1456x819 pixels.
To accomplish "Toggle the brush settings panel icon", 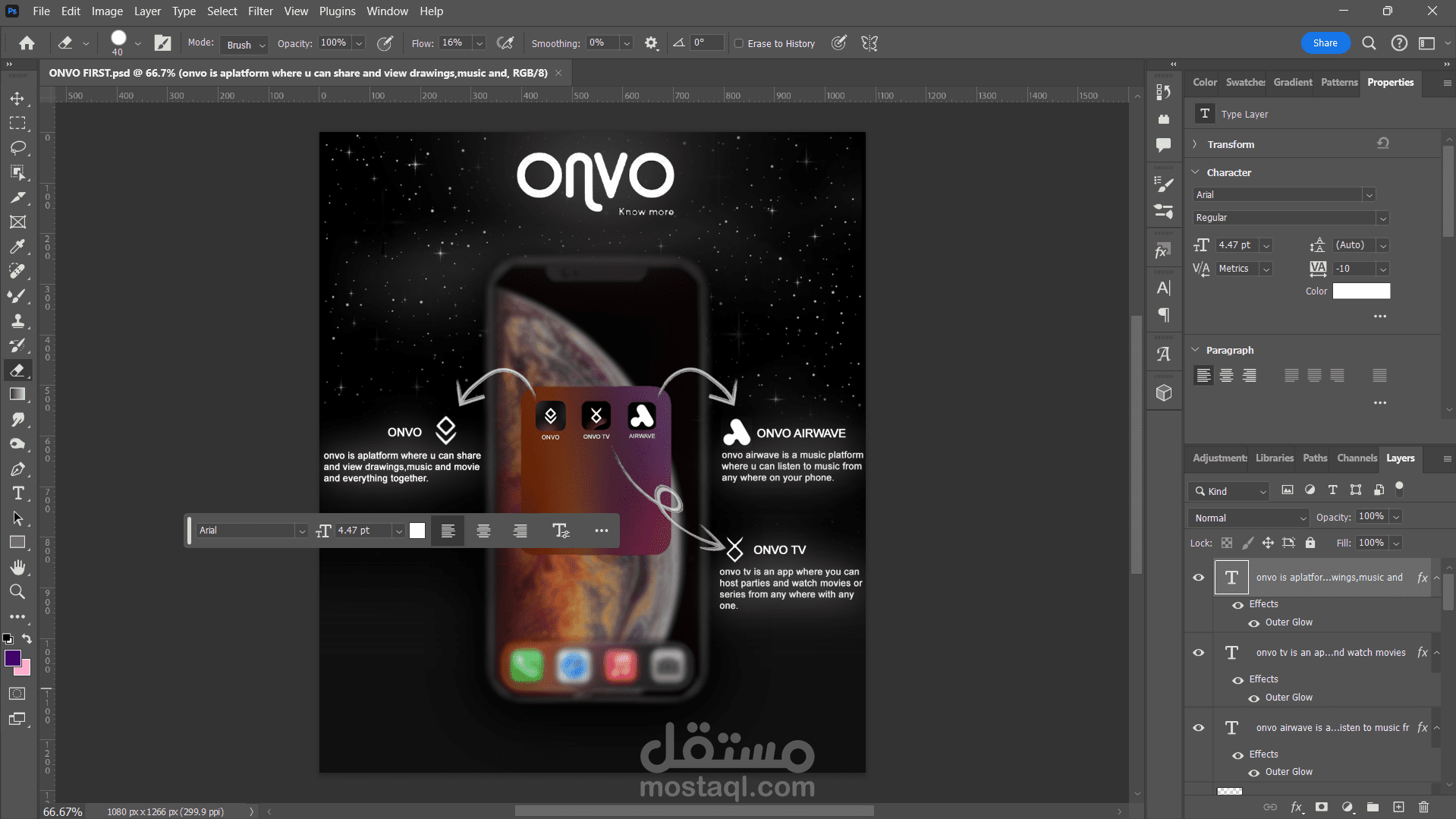I will 163,43.
